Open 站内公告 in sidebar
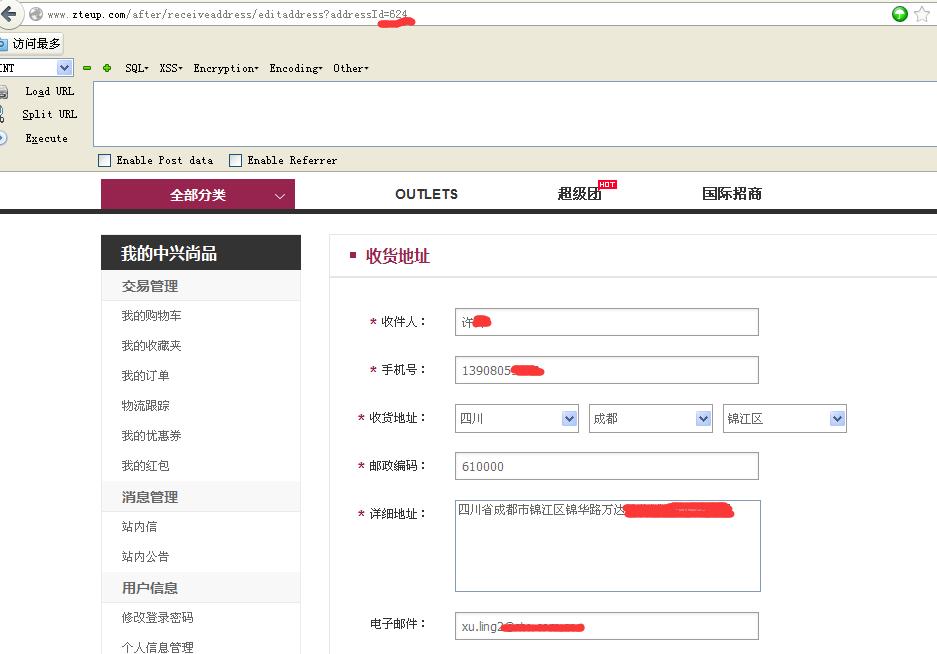 point(145,557)
